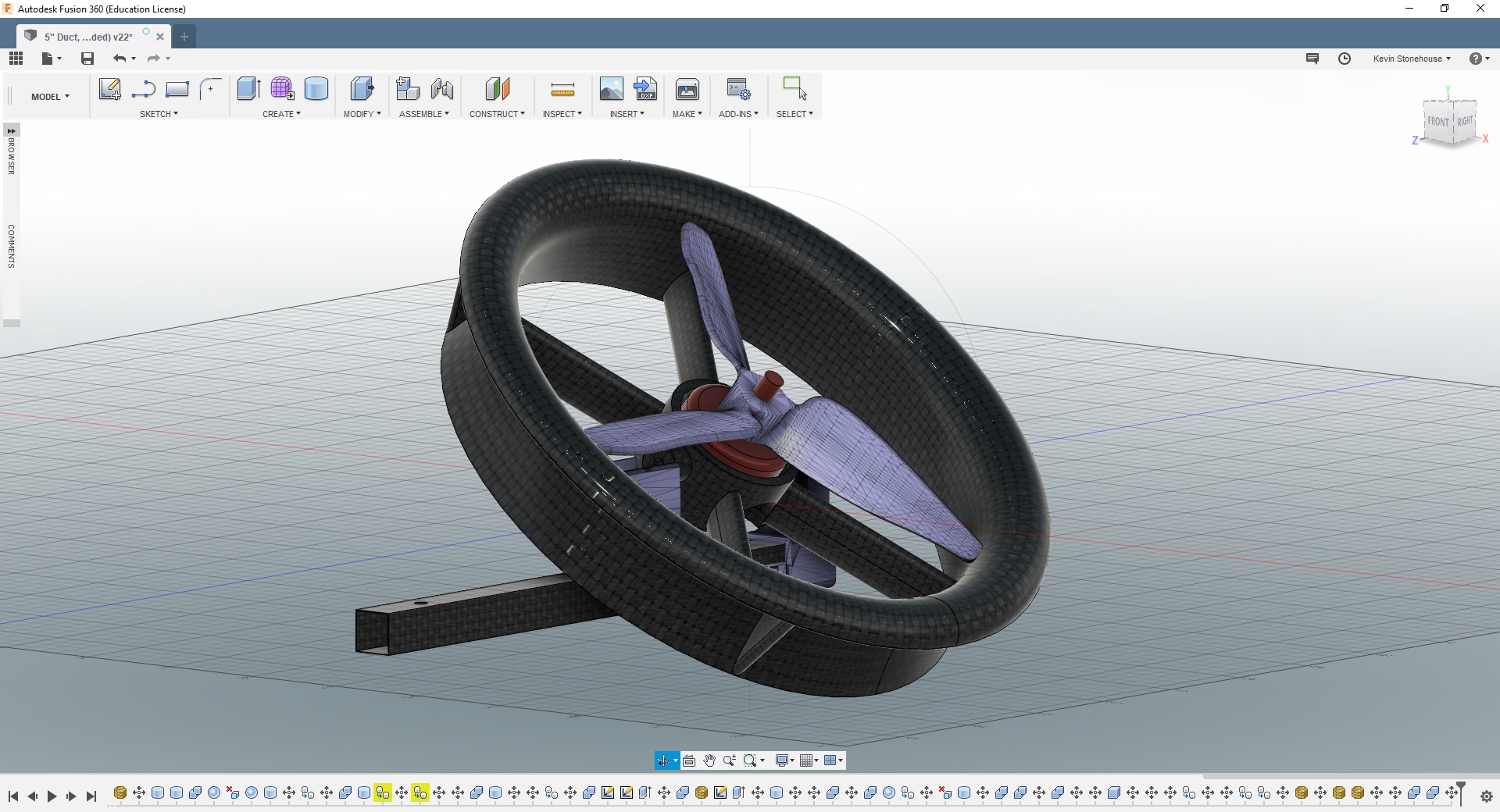Expand the CREATE menu
Viewport: 1500px width, 812px height.
pyautogui.click(x=281, y=114)
